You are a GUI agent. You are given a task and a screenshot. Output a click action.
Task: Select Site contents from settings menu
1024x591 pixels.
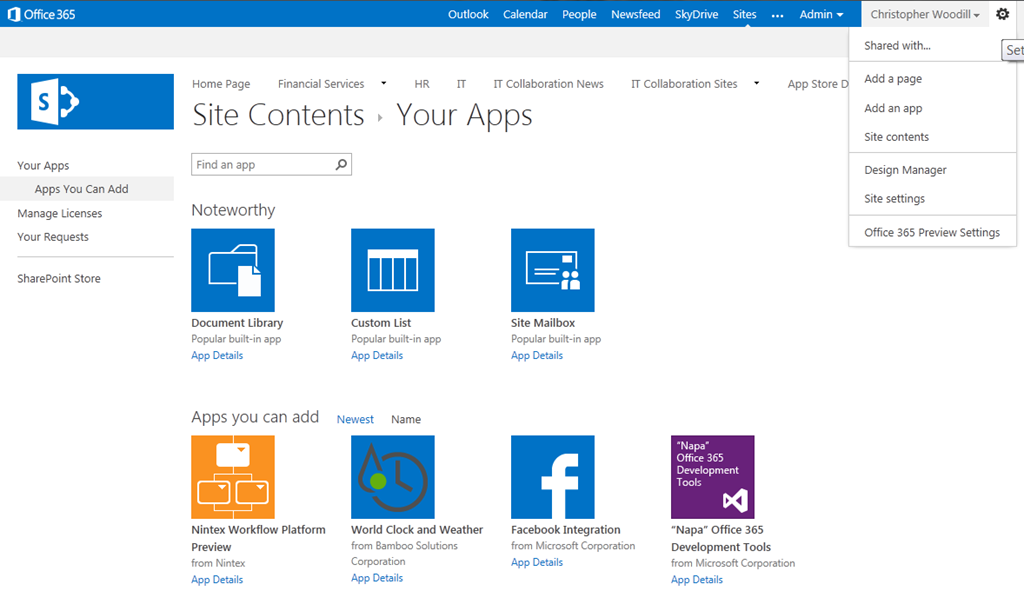[896, 136]
